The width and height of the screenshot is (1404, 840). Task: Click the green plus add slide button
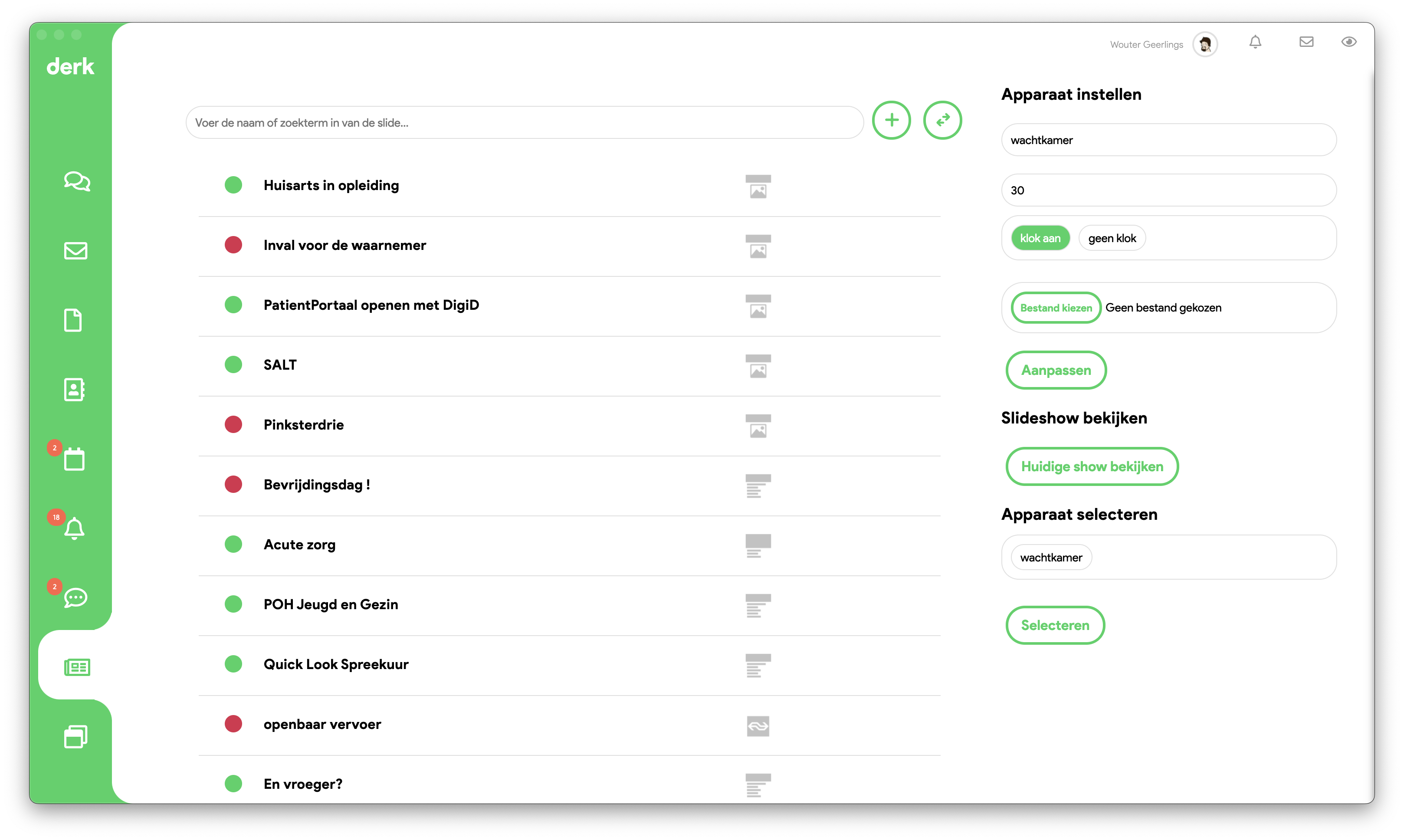pyautogui.click(x=891, y=120)
